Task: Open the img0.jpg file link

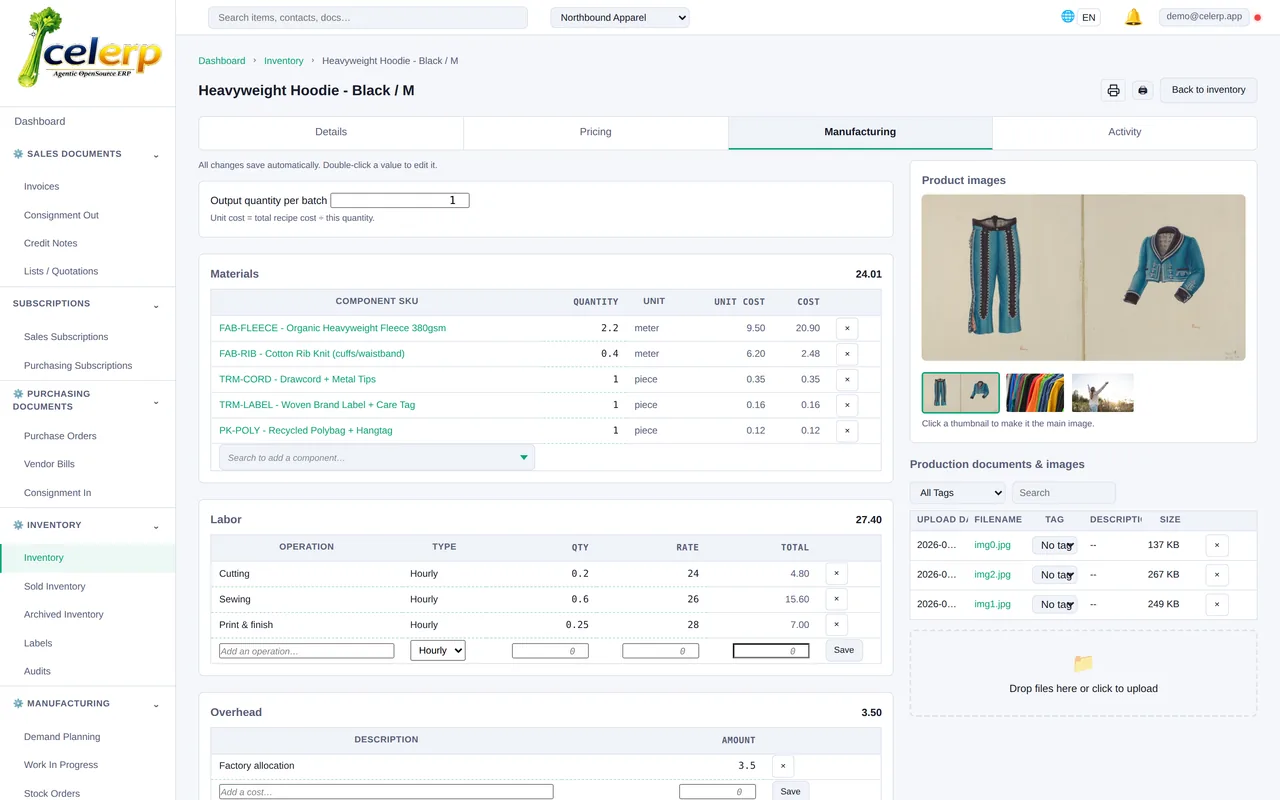Action: pyautogui.click(x=992, y=545)
